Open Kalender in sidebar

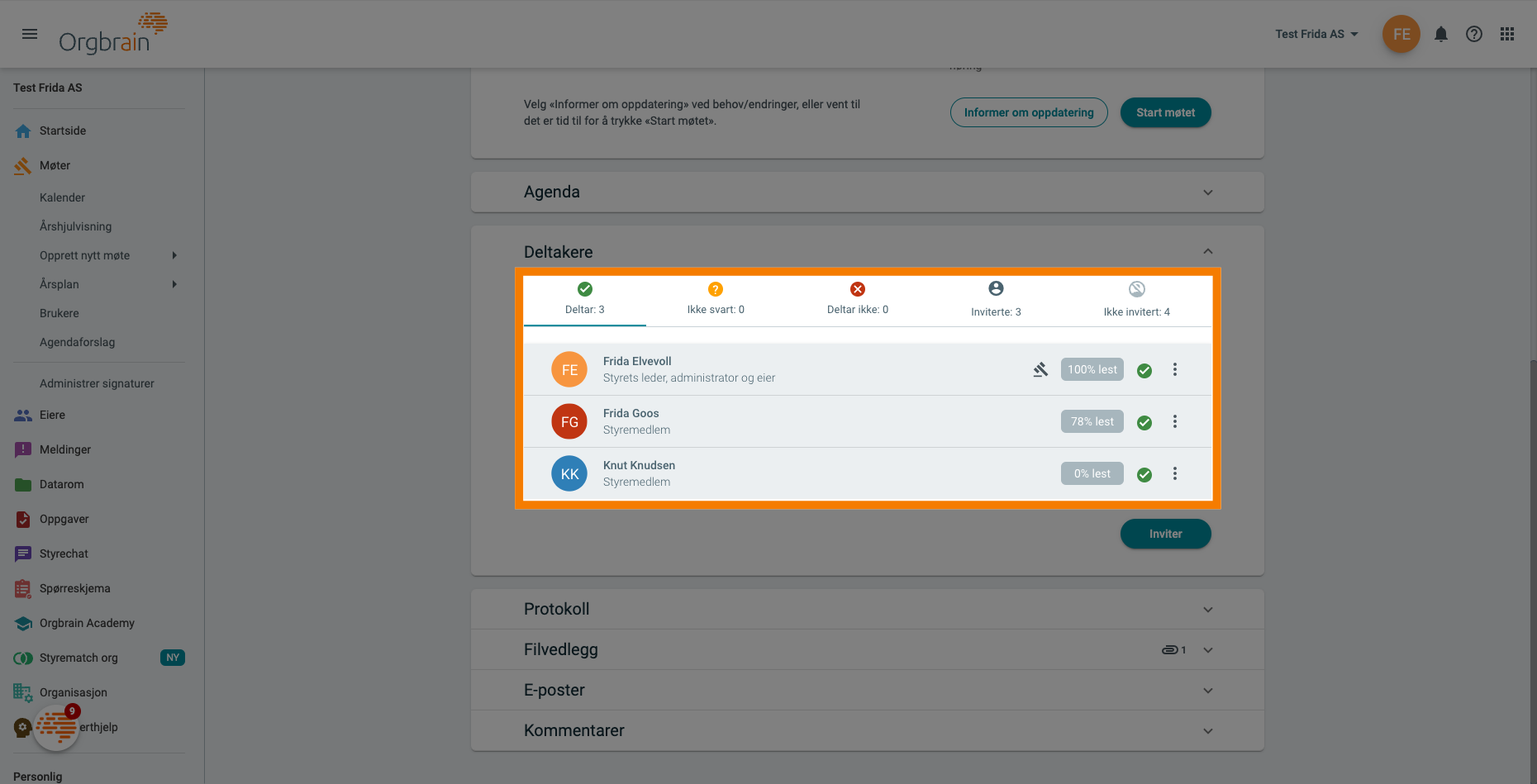(x=62, y=197)
